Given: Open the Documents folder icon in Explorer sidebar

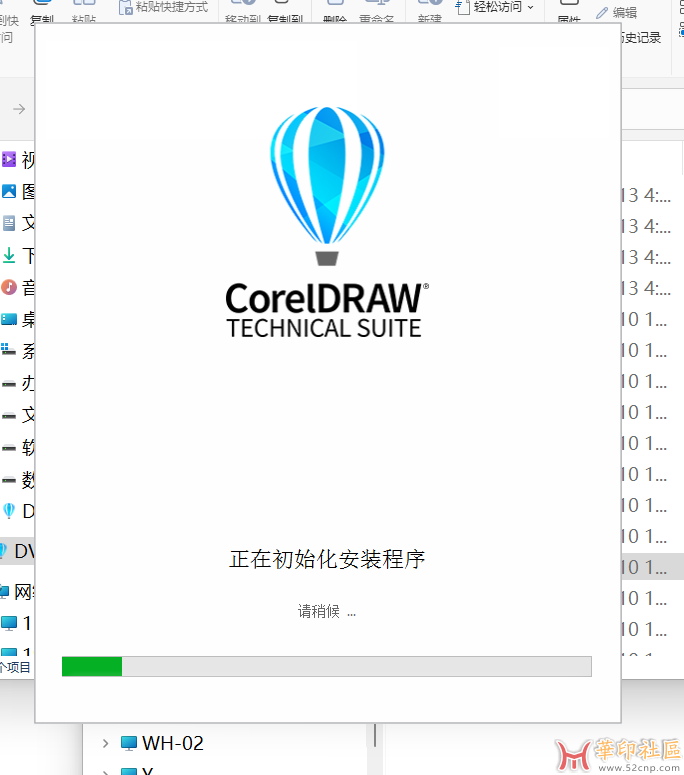Looking at the screenshot, I should pos(9,223).
